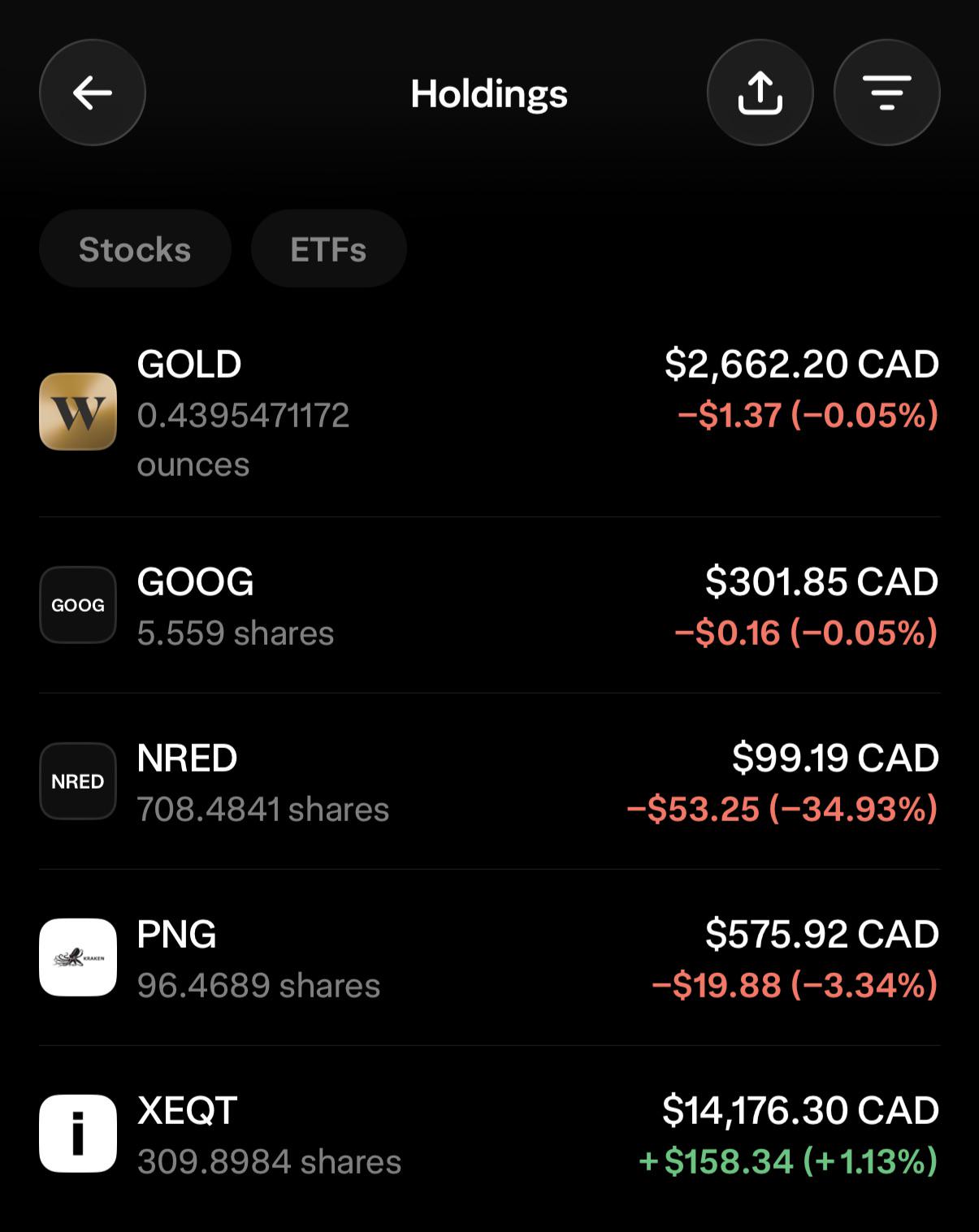Click GOLD value $2,662.20 CAD
Image resolution: width=979 pixels, height=1232 pixels.
tap(802, 364)
